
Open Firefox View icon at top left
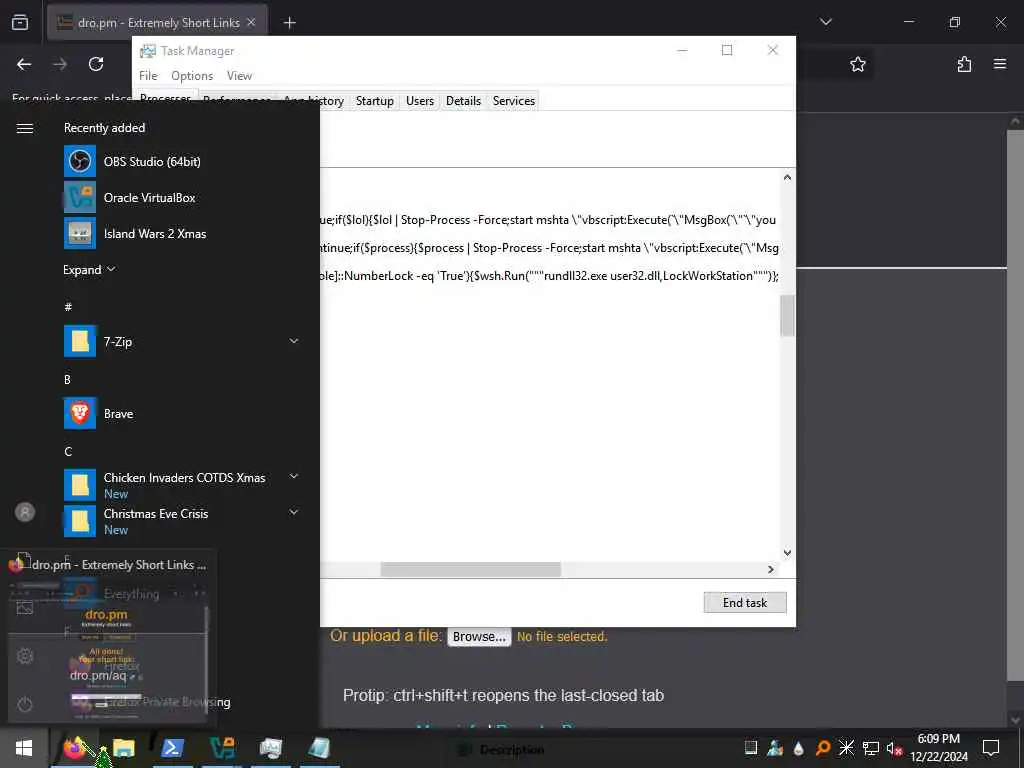[x=20, y=23]
